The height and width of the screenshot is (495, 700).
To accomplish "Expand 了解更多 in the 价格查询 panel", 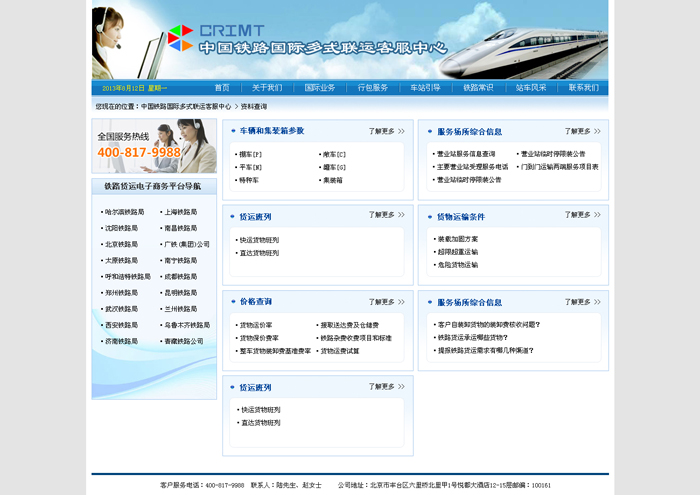I will [x=386, y=301].
